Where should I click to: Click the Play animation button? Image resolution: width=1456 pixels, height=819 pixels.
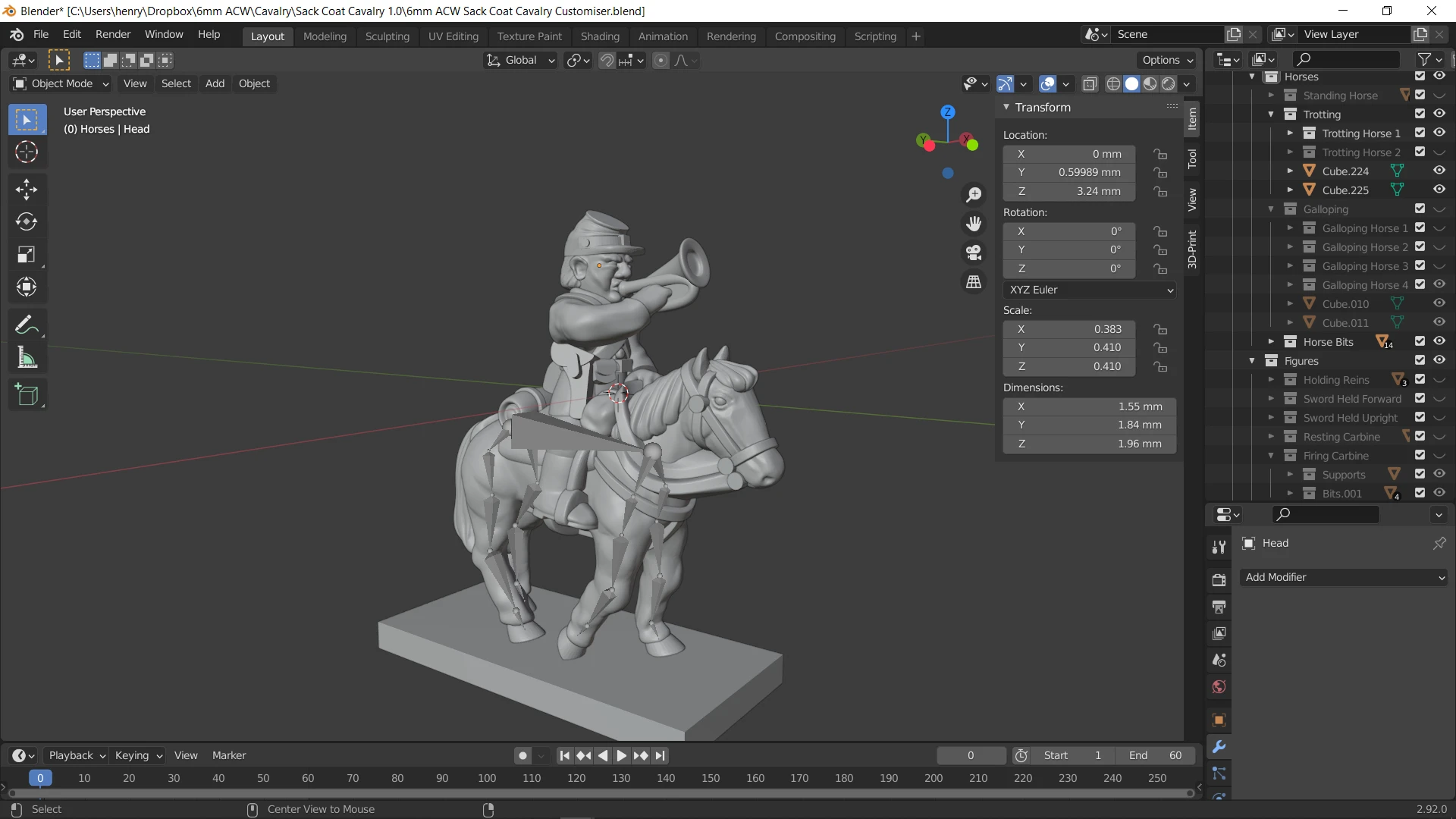click(x=621, y=755)
